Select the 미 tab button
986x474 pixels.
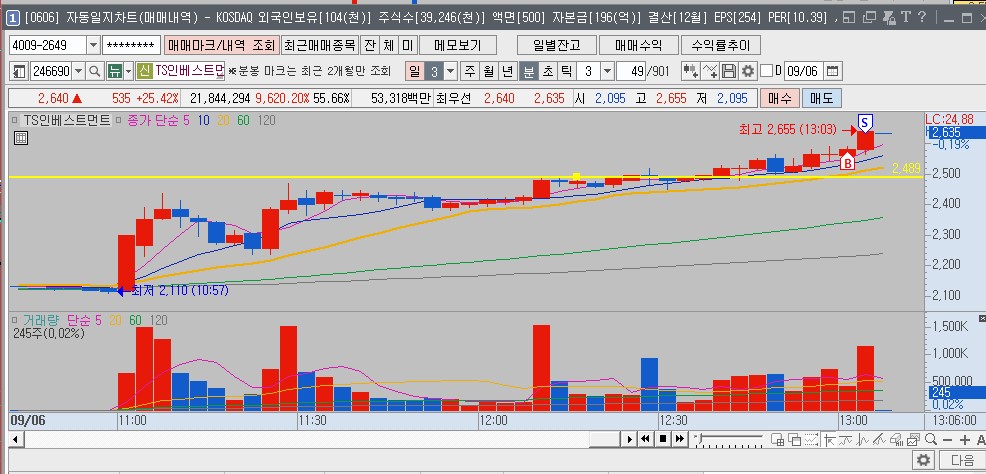coord(407,45)
